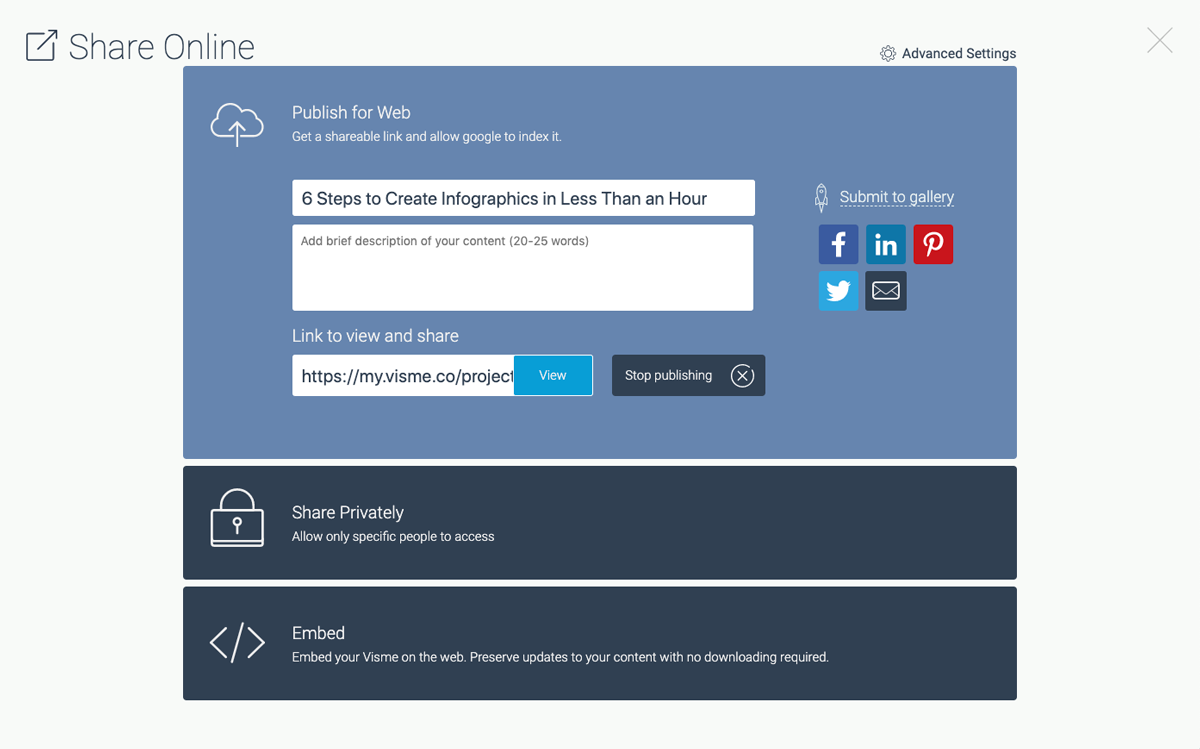
Task: Click the rocket icon beside Submit to gallery
Action: [821, 196]
